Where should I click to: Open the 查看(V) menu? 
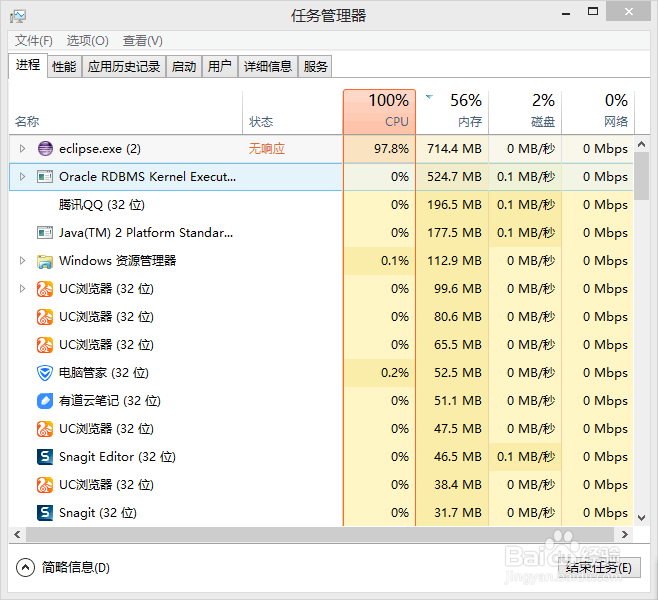[x=143, y=41]
